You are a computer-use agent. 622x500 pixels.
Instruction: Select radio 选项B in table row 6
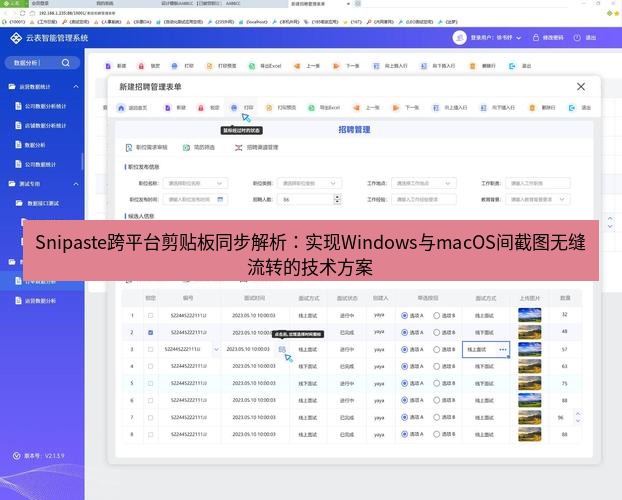point(436,400)
